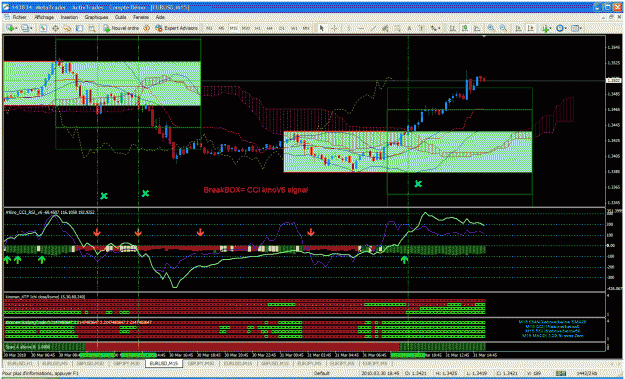Image resolution: width=625 pixels, height=379 pixels.
Task: Expand the Arrows tool dropdown arrow
Action: (x=439, y=28)
